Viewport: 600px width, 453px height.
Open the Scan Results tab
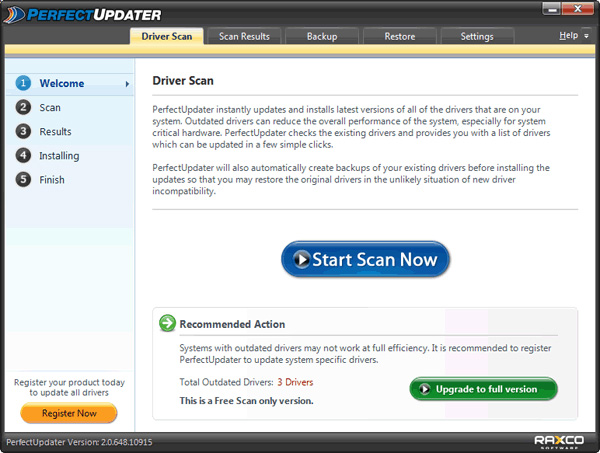click(244, 36)
